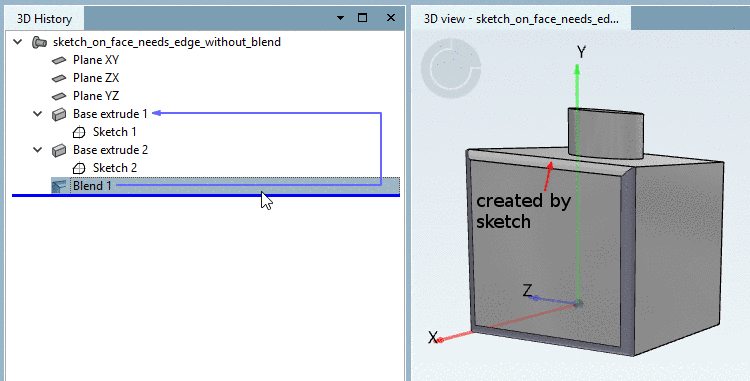Click the circular view navigation widget

coord(451,68)
